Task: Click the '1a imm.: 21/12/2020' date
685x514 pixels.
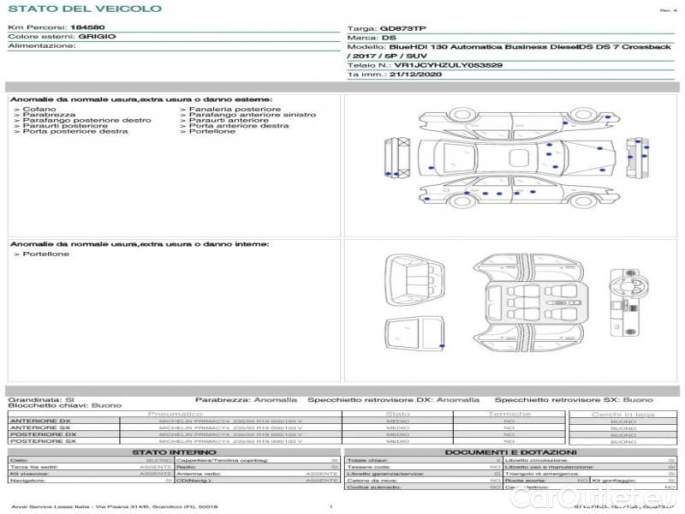Action: click(394, 74)
